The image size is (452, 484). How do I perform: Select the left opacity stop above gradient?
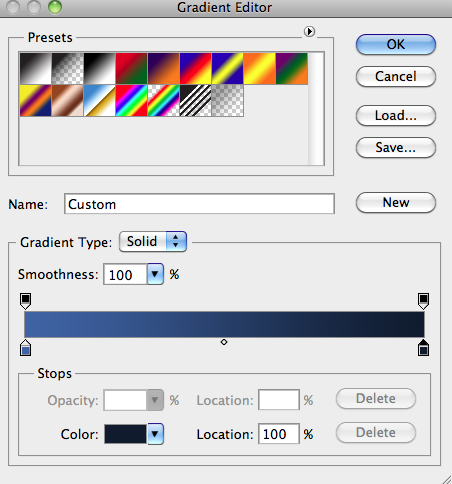point(26,301)
